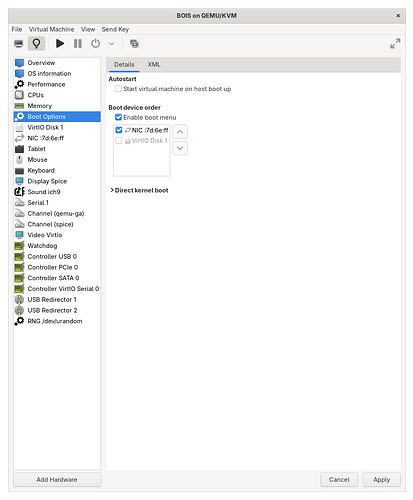
Task: Open the Send Key menu
Action: click(x=115, y=29)
